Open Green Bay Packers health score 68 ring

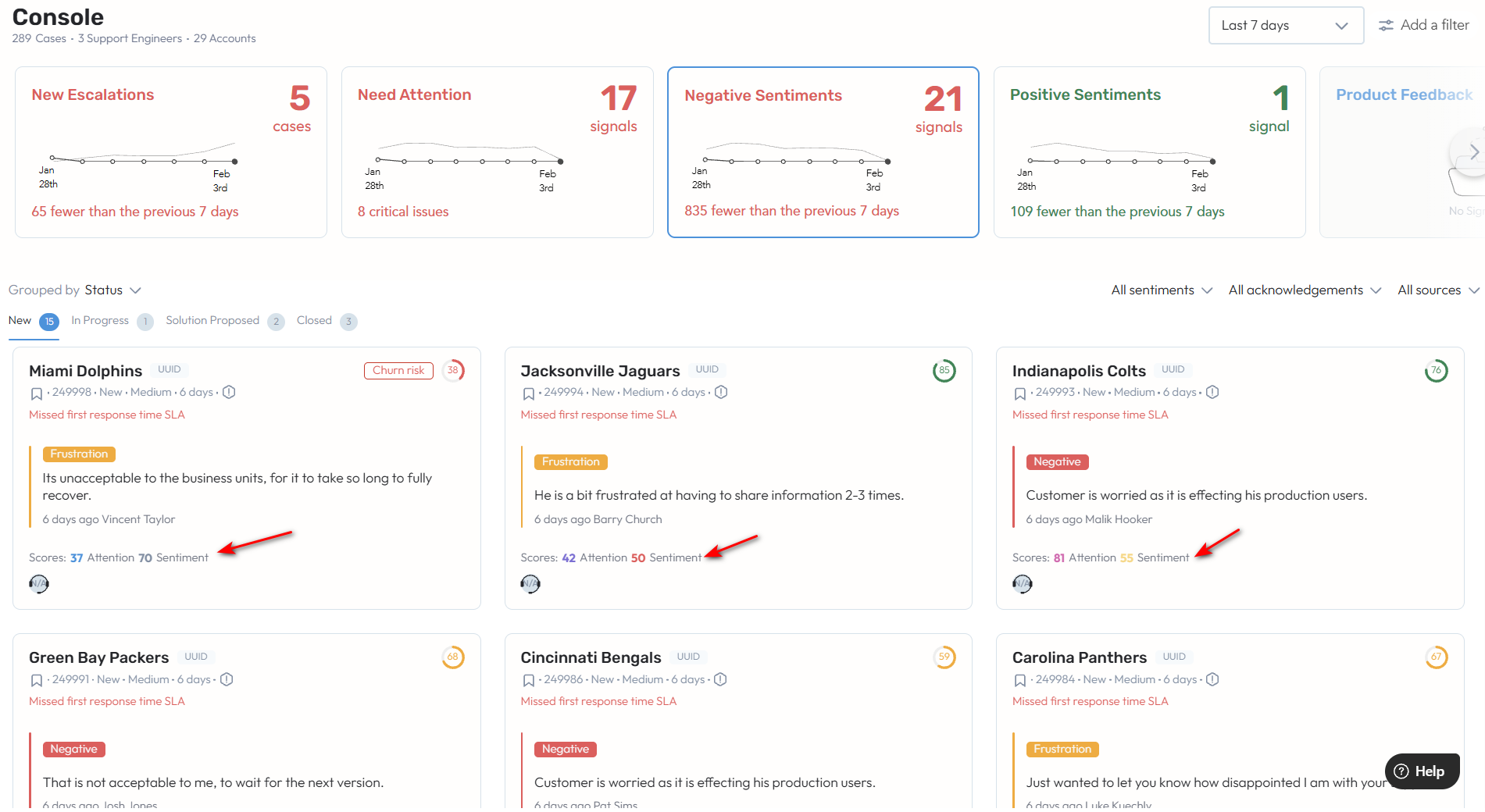pyautogui.click(x=453, y=657)
